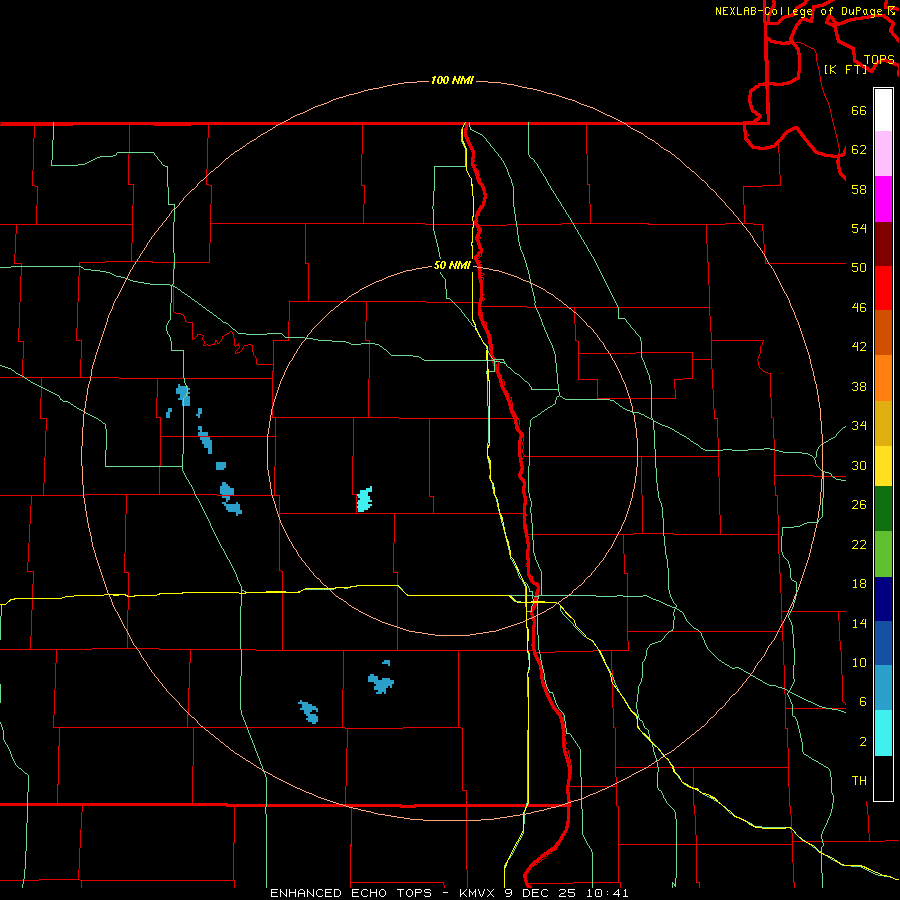Click the 50 NMI range ring label

[x=452, y=265]
